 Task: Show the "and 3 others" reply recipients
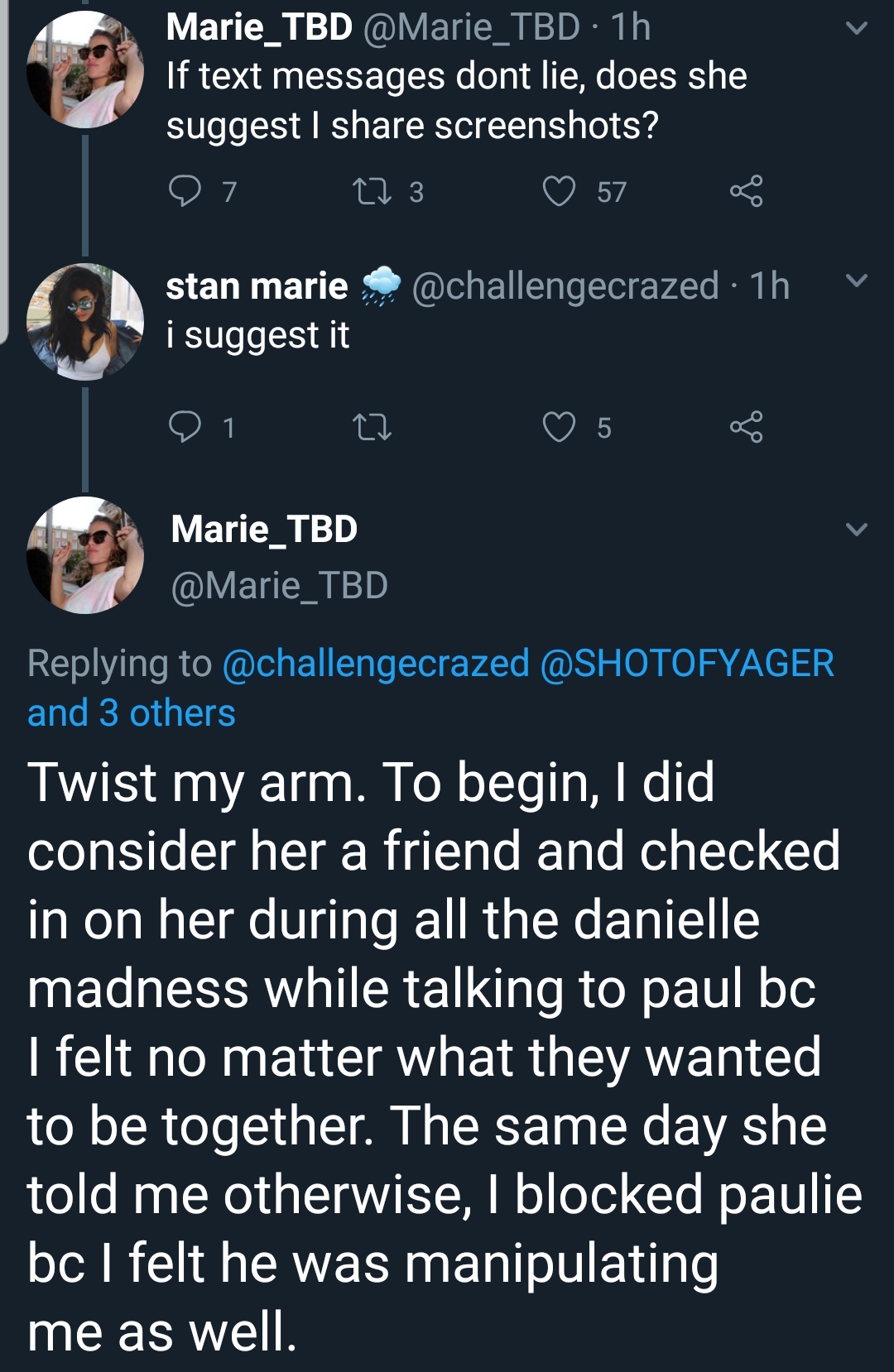(x=132, y=713)
